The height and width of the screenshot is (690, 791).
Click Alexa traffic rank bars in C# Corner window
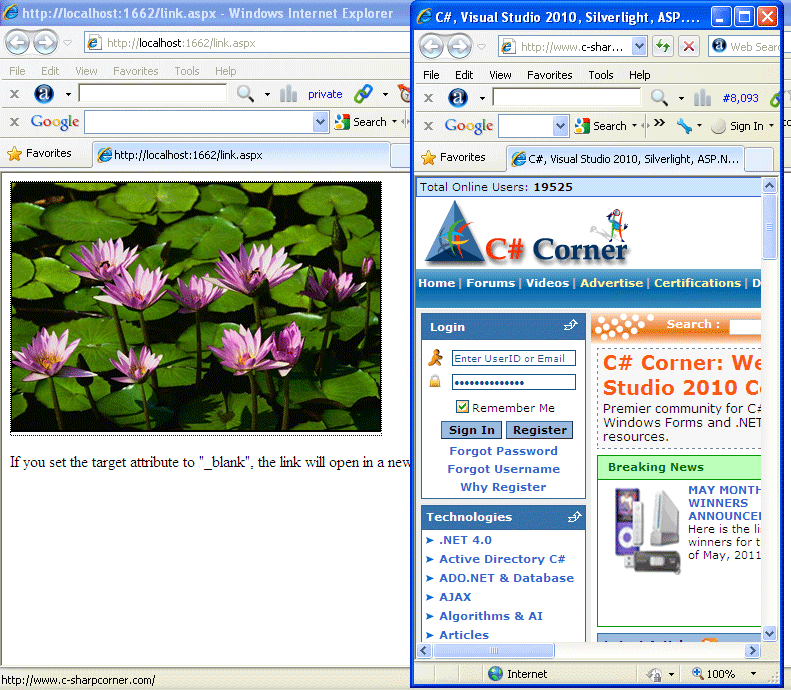coord(702,97)
